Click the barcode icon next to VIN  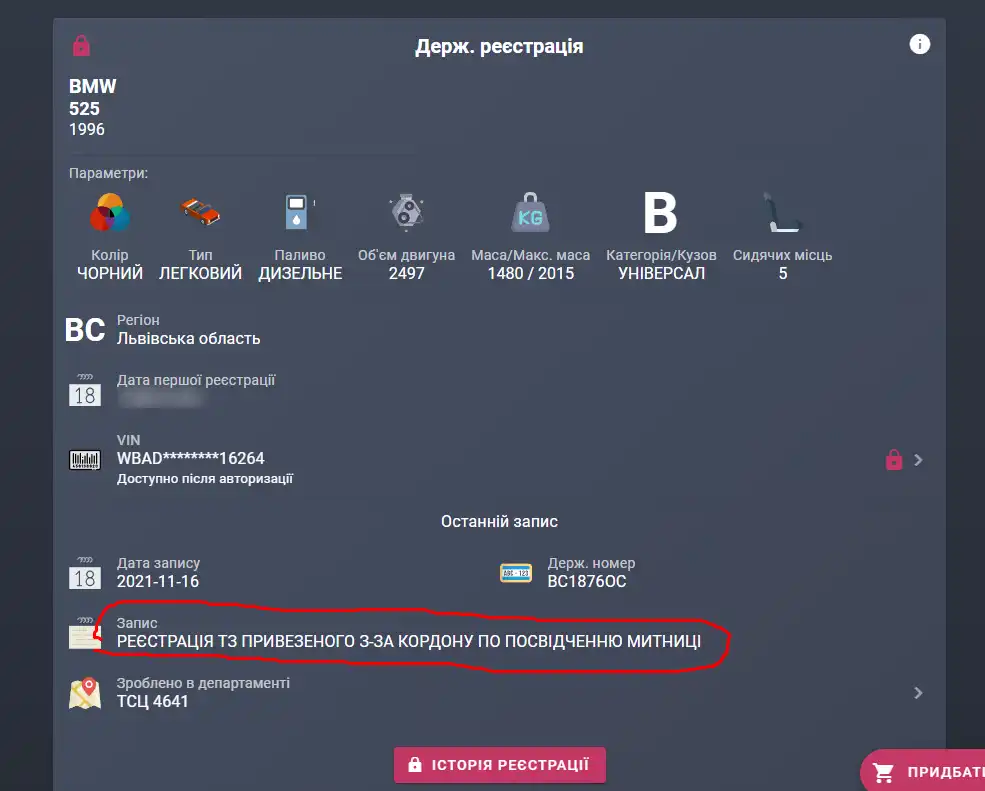coord(85,460)
